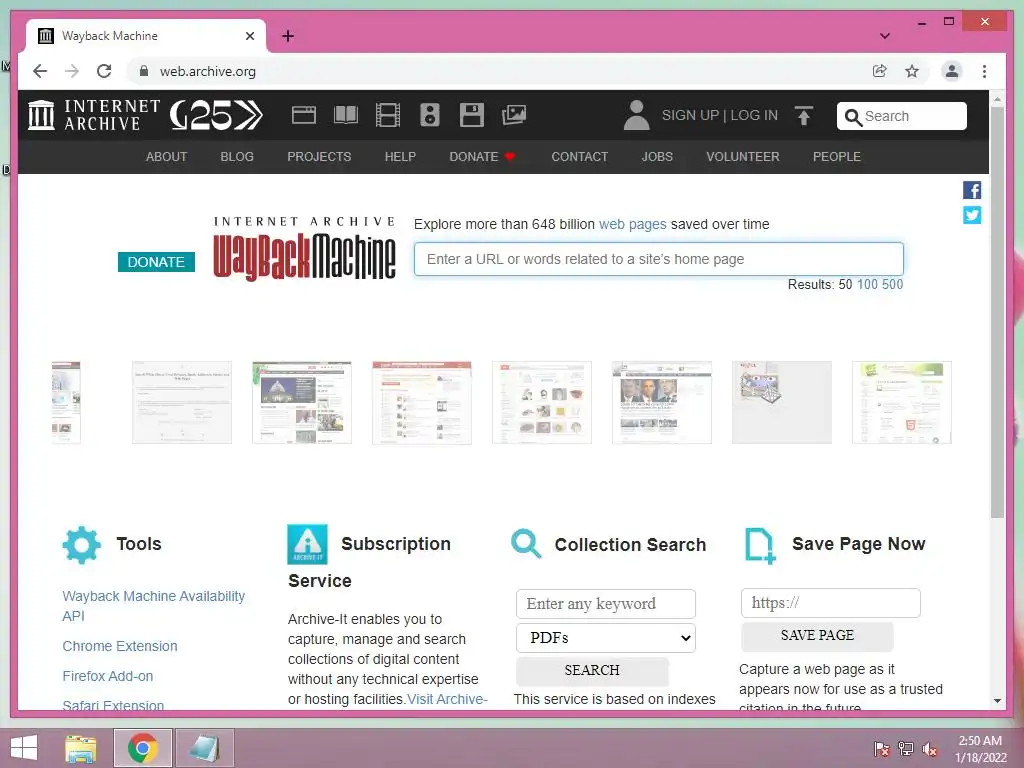The height and width of the screenshot is (768, 1024).
Task: Open the PEOPLE menu item
Action: pos(837,157)
